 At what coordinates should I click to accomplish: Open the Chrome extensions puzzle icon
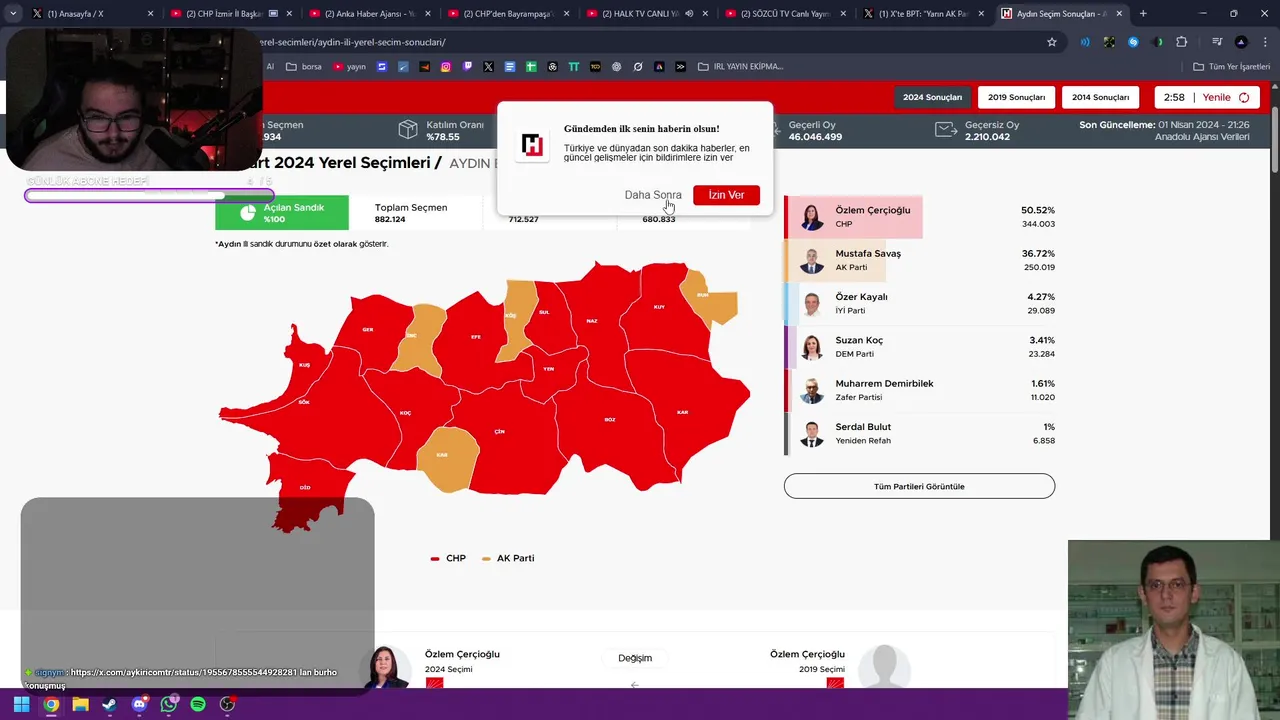coord(1182,42)
